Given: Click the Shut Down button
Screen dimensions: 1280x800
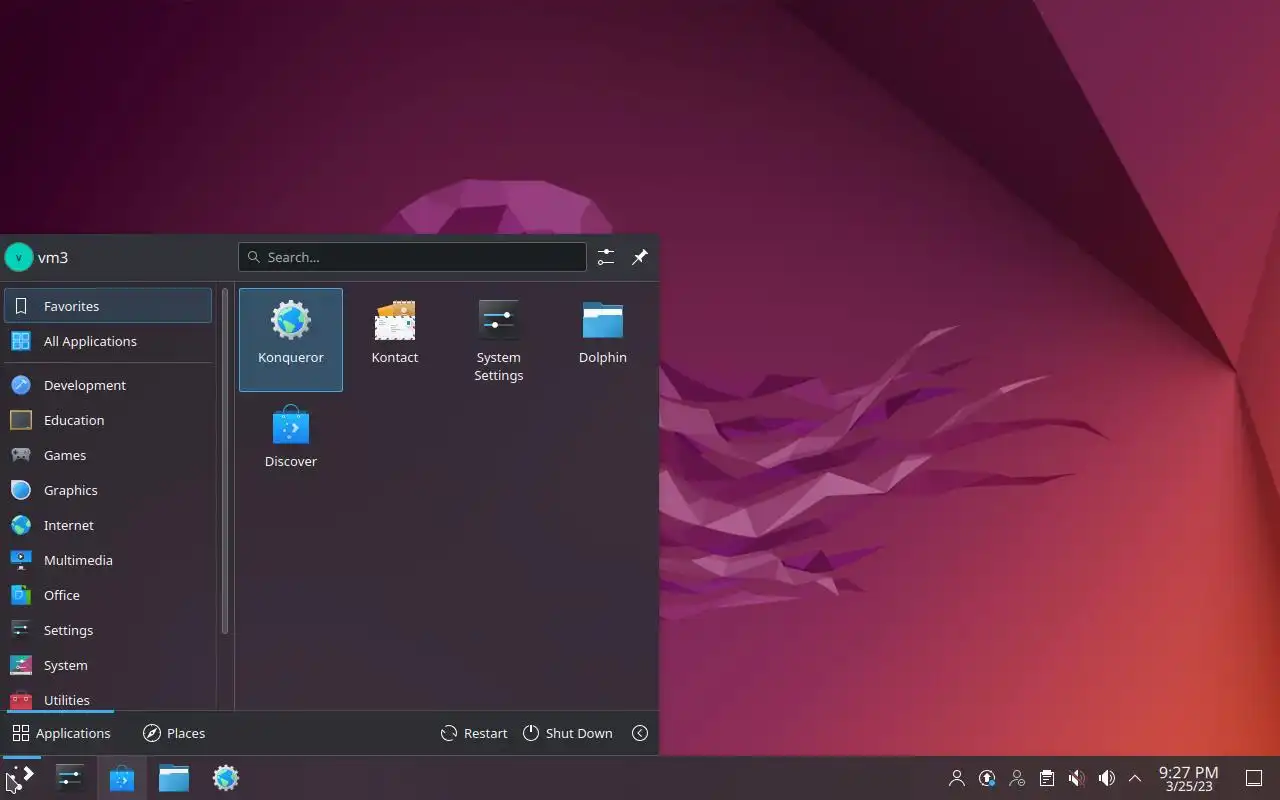Looking at the screenshot, I should pyautogui.click(x=567, y=733).
